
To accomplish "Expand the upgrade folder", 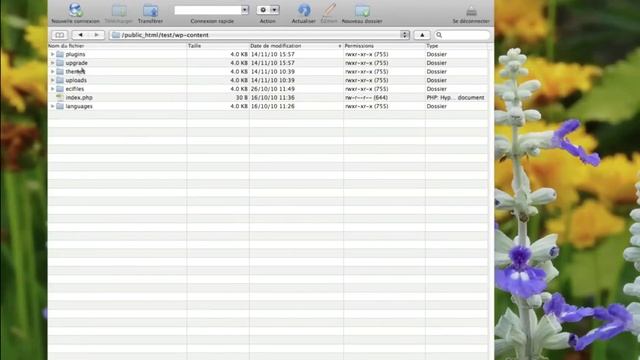I will (52, 63).
